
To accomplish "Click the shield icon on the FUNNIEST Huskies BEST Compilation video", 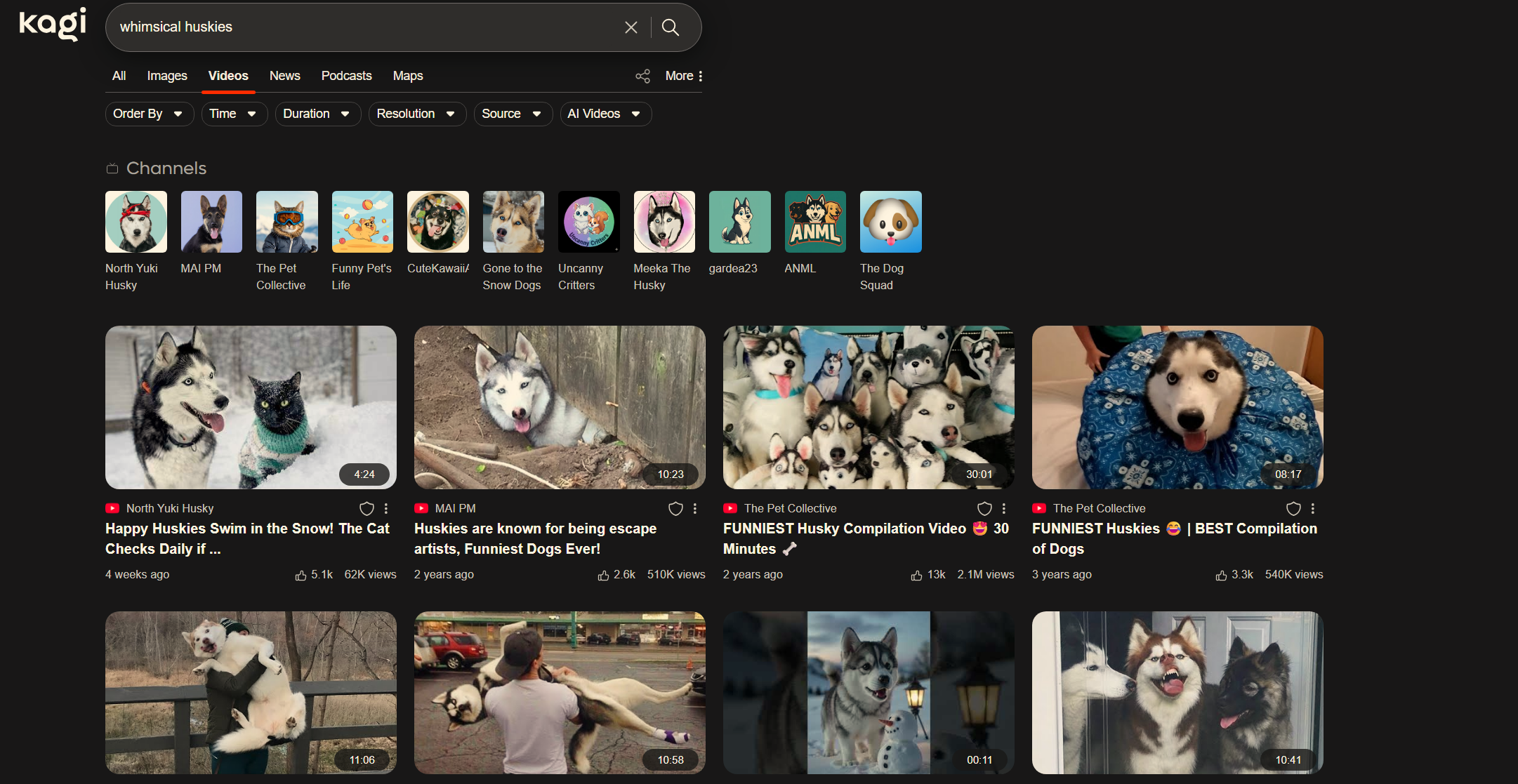I will tap(1293, 509).
